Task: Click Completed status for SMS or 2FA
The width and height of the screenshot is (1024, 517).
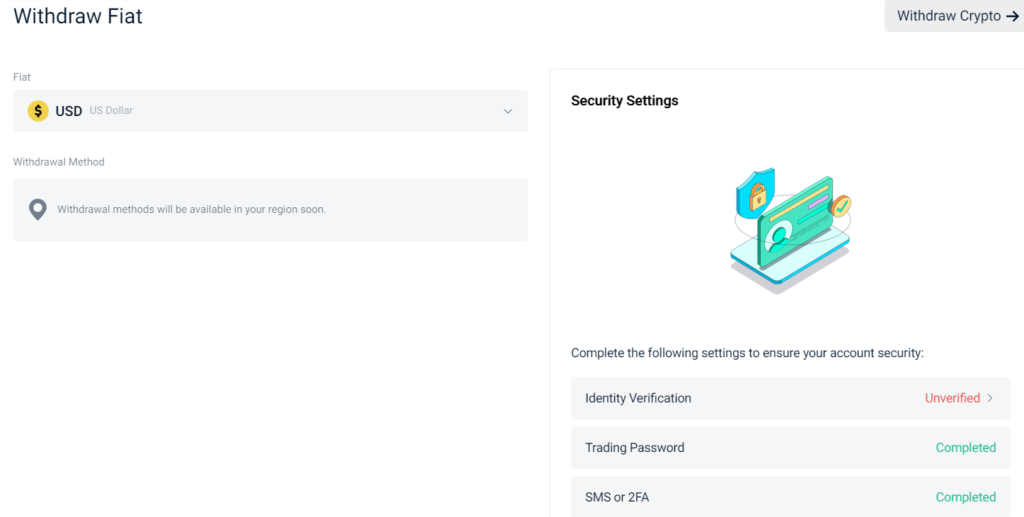Action: [x=965, y=497]
